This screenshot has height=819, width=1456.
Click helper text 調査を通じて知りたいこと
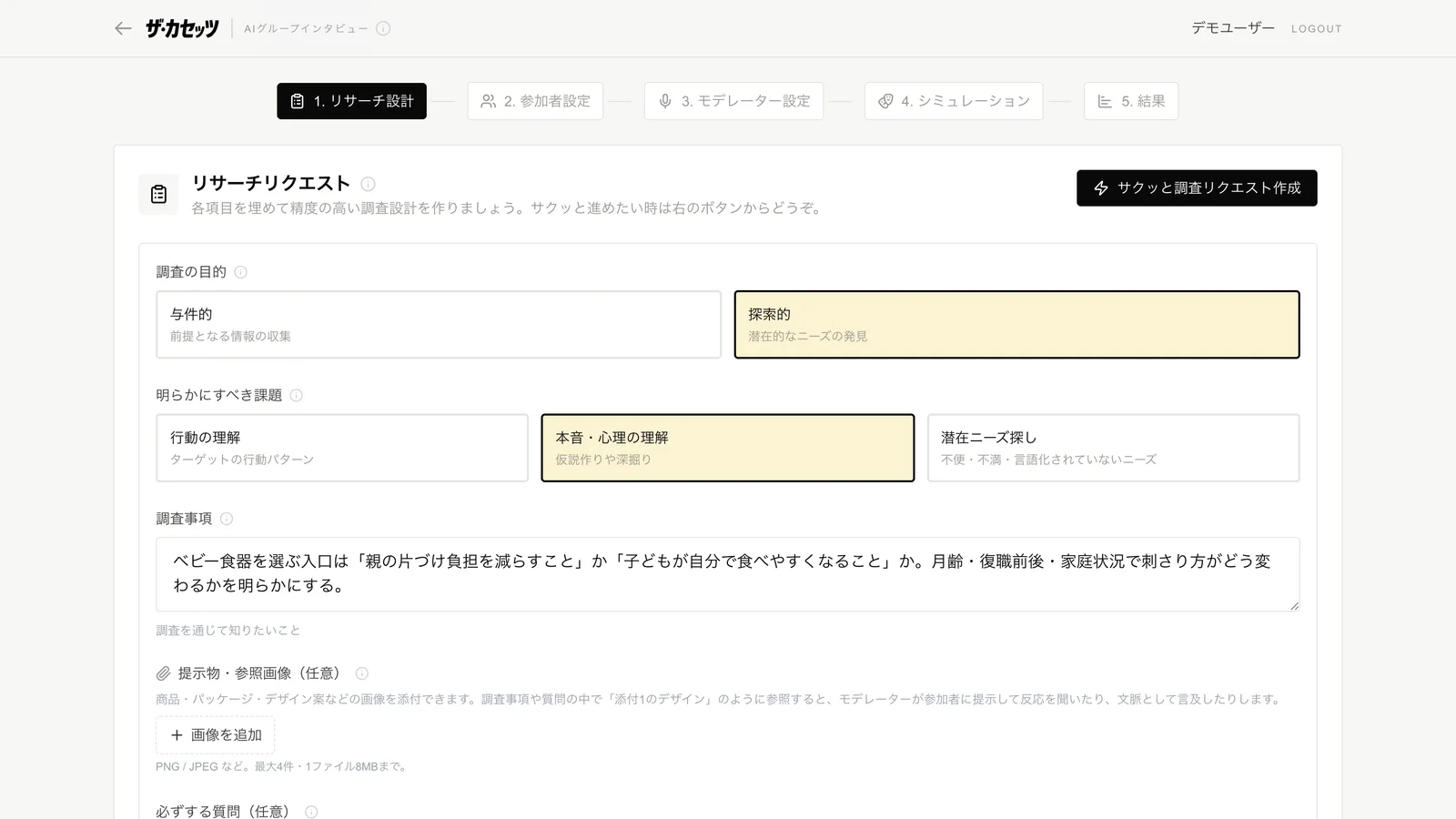[x=227, y=631]
